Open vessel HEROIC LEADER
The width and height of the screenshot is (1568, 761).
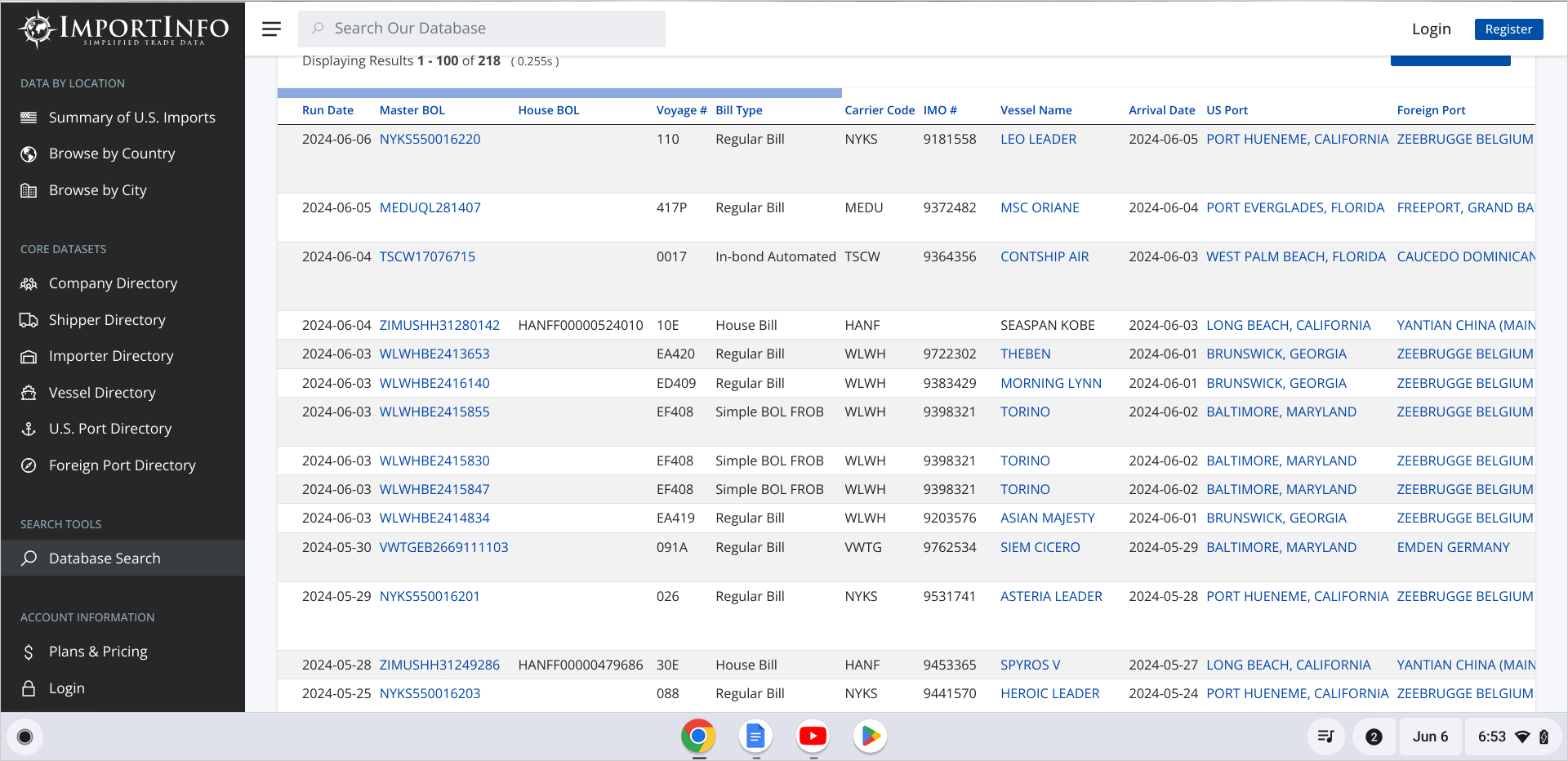pos(1049,693)
